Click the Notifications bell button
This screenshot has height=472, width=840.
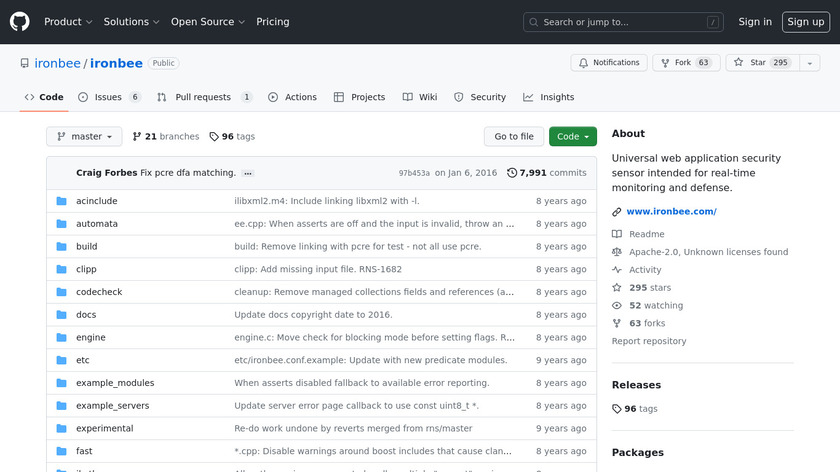click(x=609, y=63)
